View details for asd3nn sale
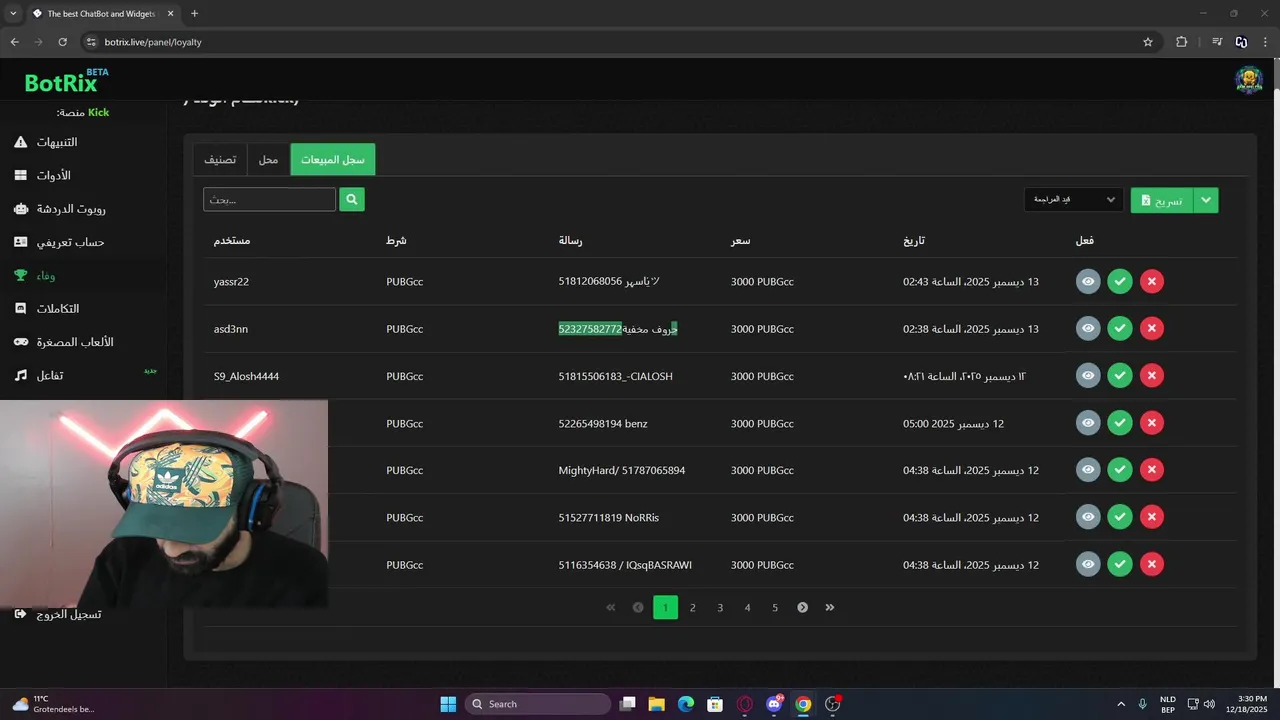 (x=1088, y=329)
